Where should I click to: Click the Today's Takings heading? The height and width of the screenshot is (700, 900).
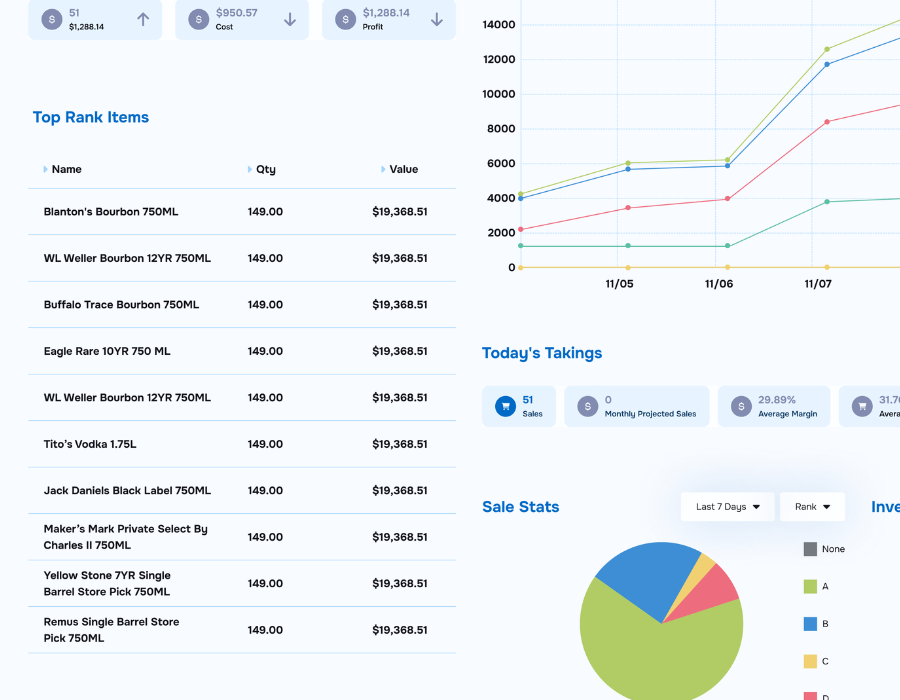click(x=542, y=353)
